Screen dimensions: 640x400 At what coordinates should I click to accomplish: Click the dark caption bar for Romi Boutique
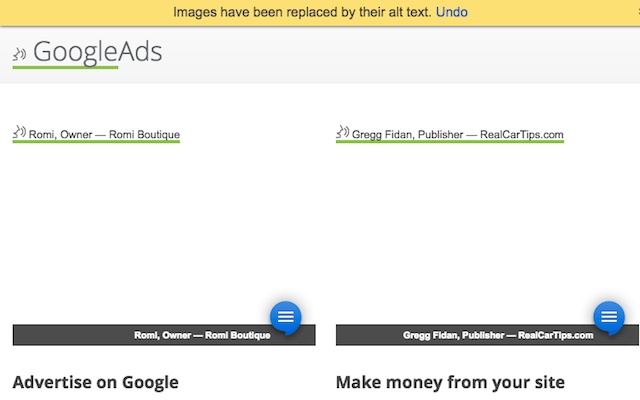coord(164,335)
